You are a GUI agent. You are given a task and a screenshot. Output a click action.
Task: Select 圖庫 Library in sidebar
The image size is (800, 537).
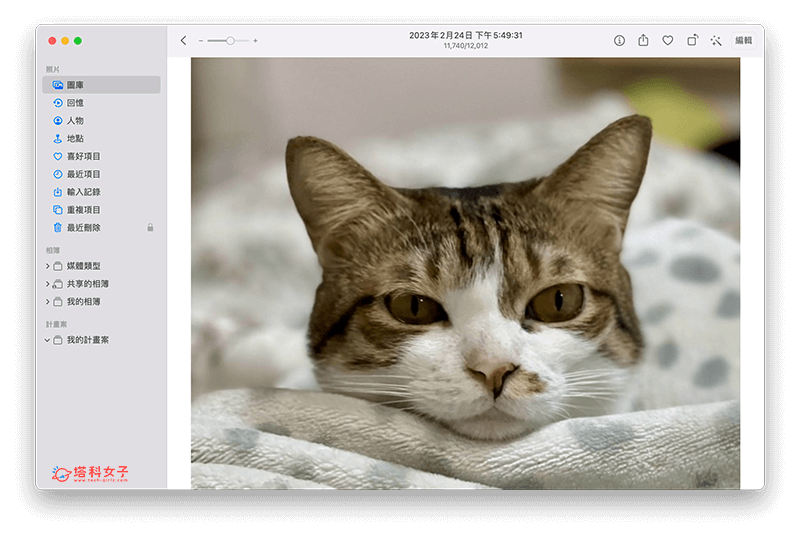coord(101,85)
